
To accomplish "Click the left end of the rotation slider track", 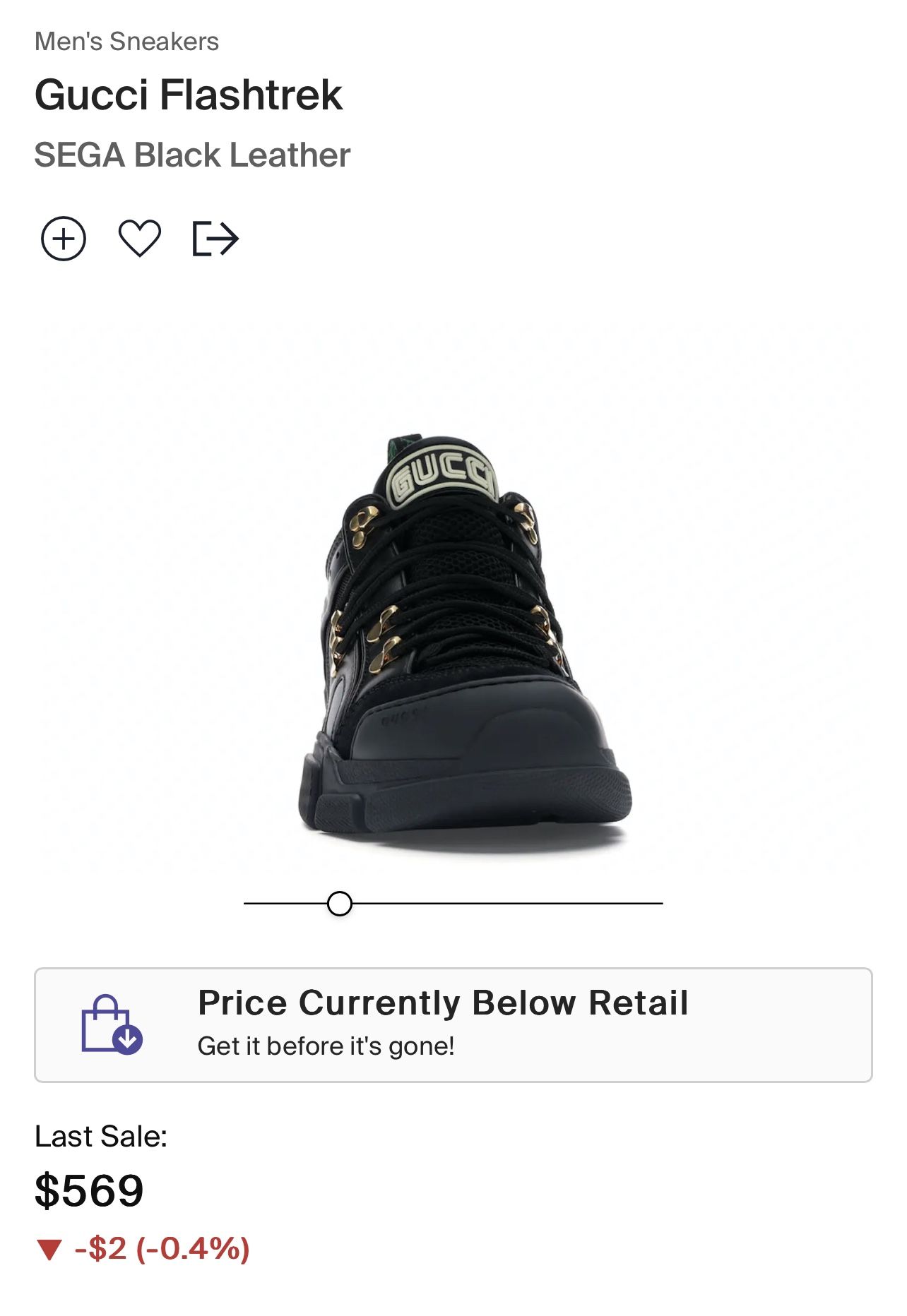I will coord(249,903).
